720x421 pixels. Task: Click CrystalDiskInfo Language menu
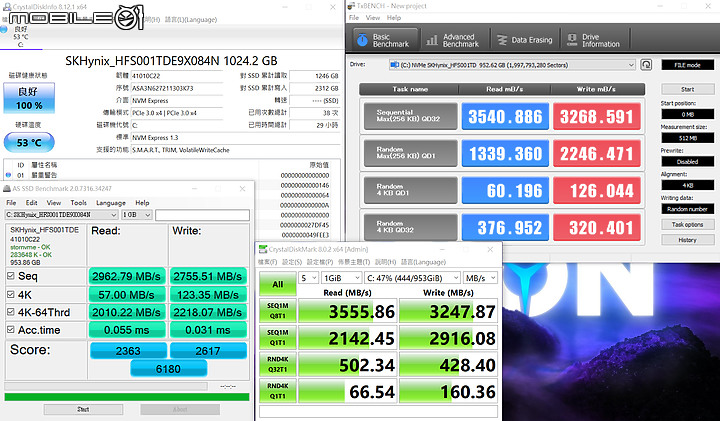[x=191, y=20]
